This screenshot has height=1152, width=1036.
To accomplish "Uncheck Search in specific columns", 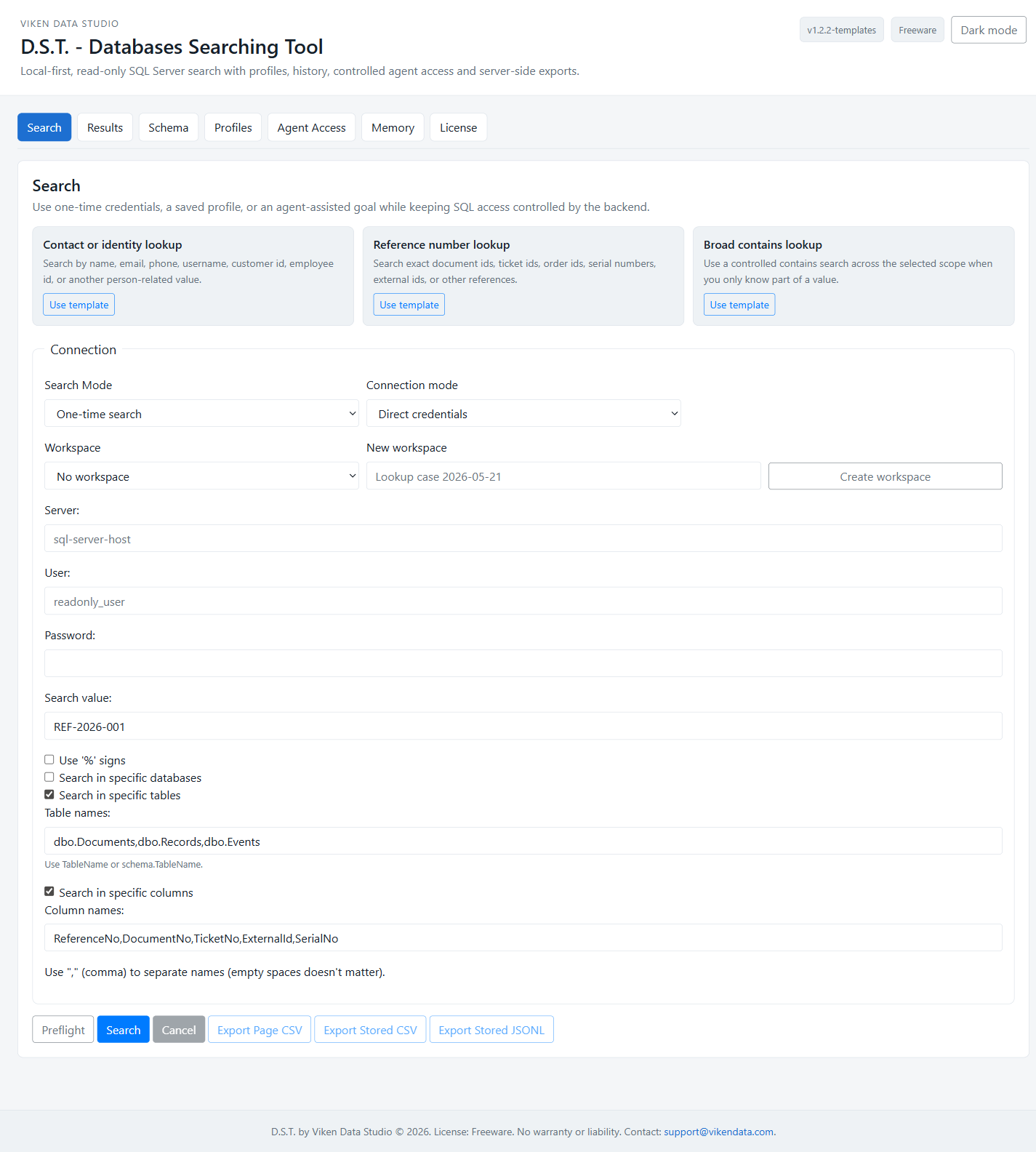I will 49,892.
